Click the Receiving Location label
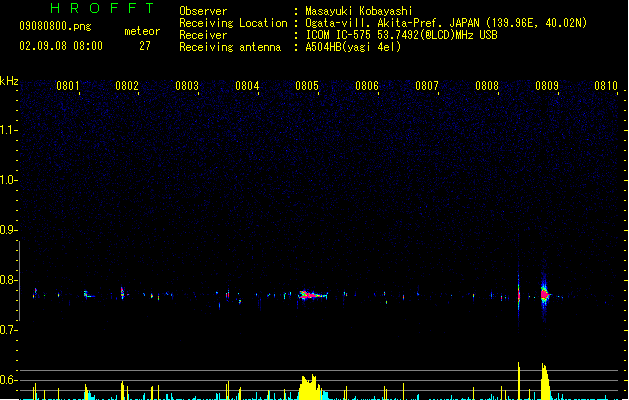The image size is (629, 400). point(233,23)
